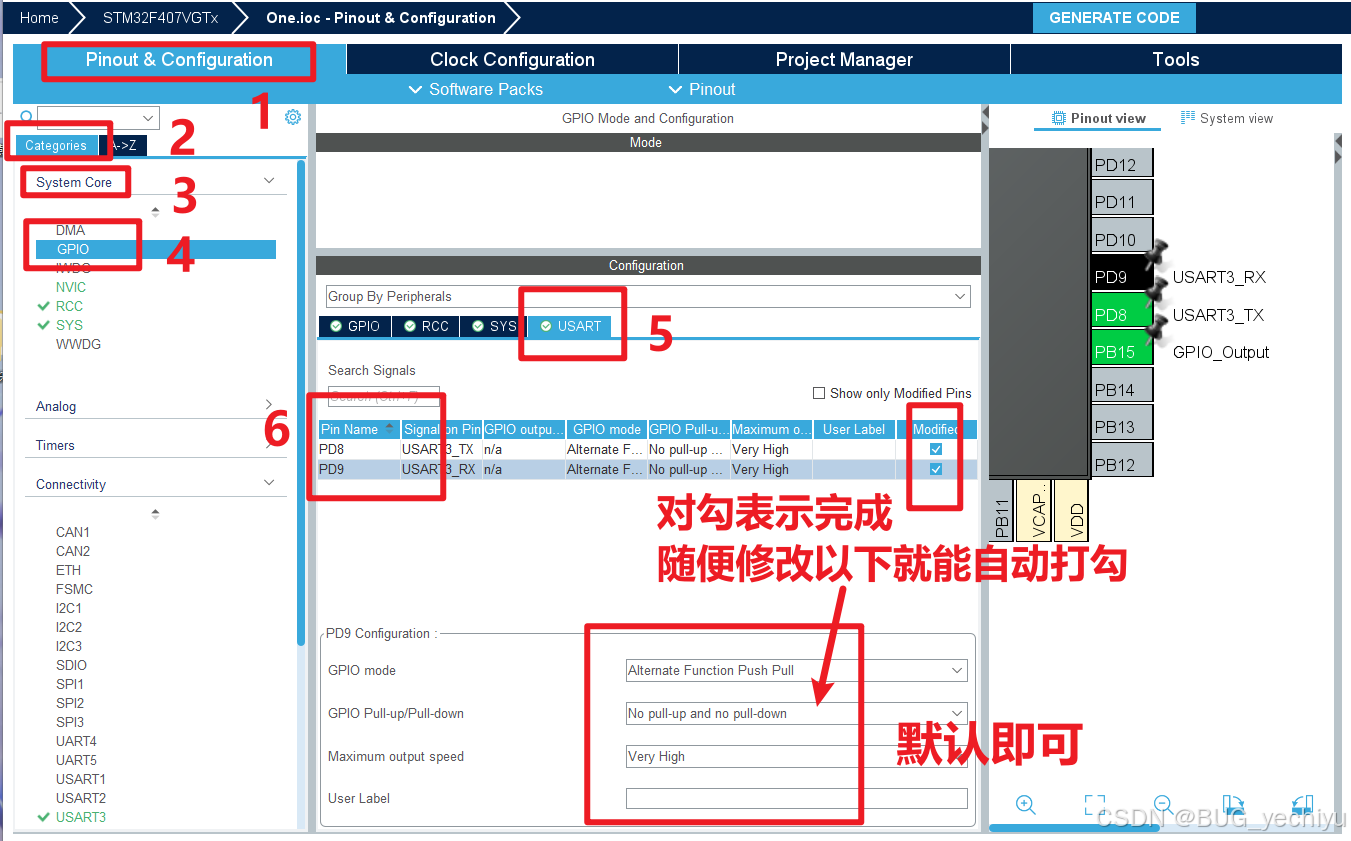This screenshot has width=1351, height=841.
Task: Click the User Label input field
Action: (795, 797)
